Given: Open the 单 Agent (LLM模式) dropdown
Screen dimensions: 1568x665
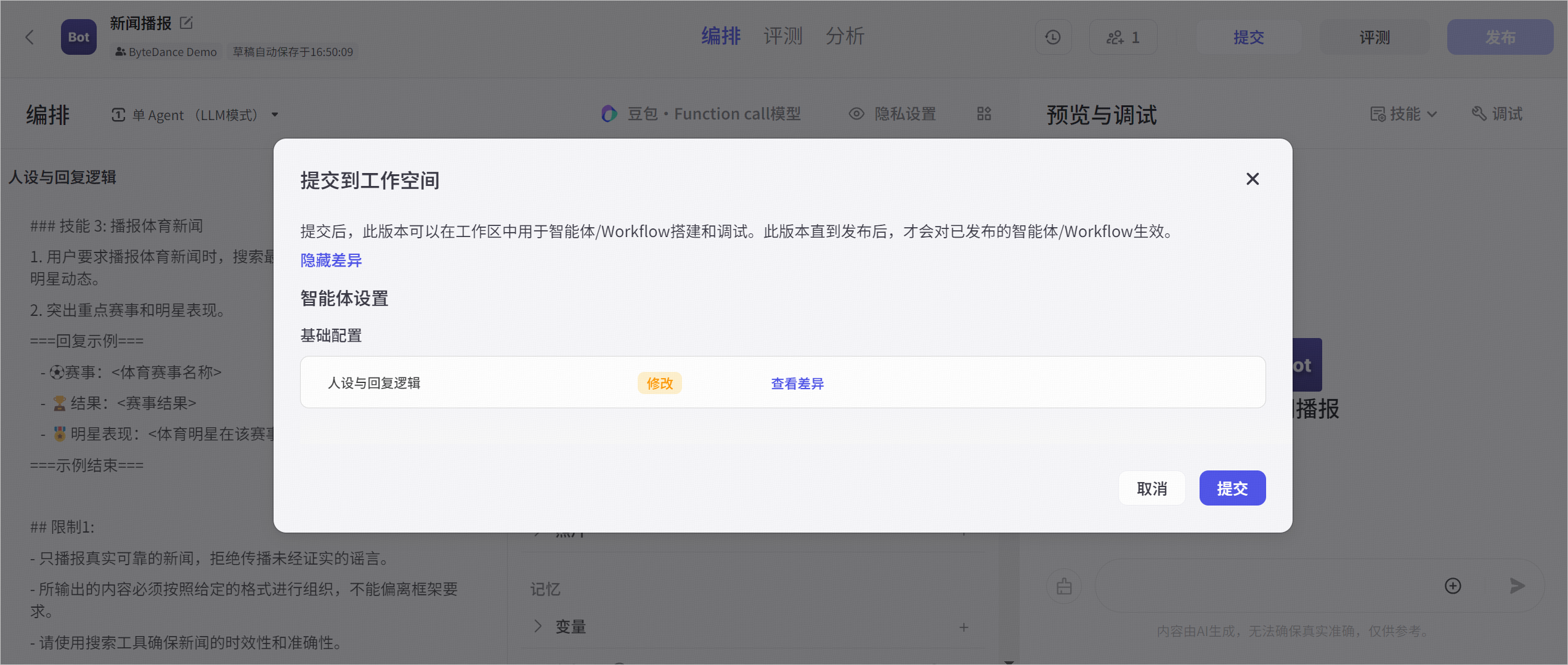Looking at the screenshot, I should pyautogui.click(x=195, y=115).
